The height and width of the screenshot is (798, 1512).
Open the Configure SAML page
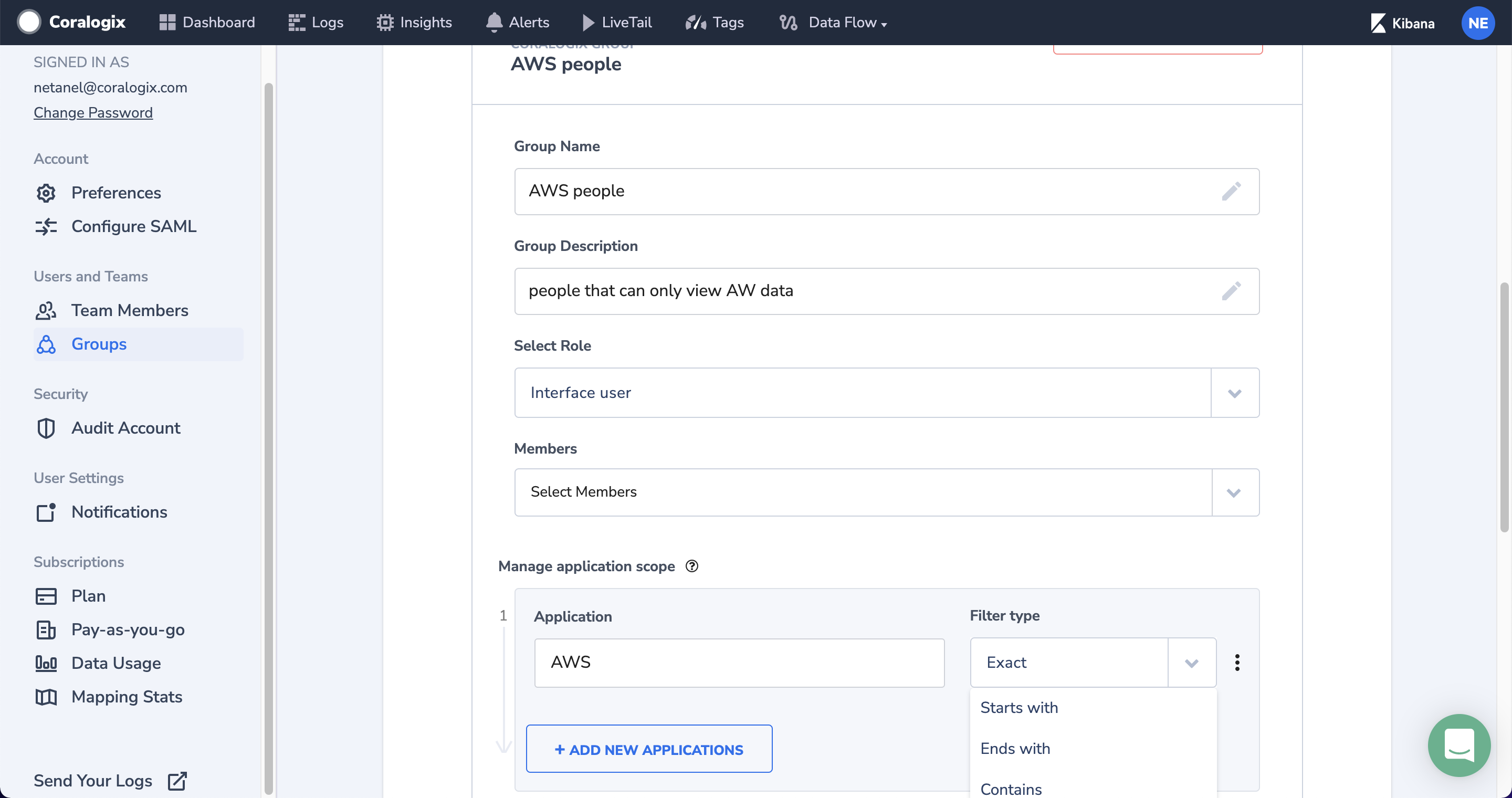click(x=134, y=226)
